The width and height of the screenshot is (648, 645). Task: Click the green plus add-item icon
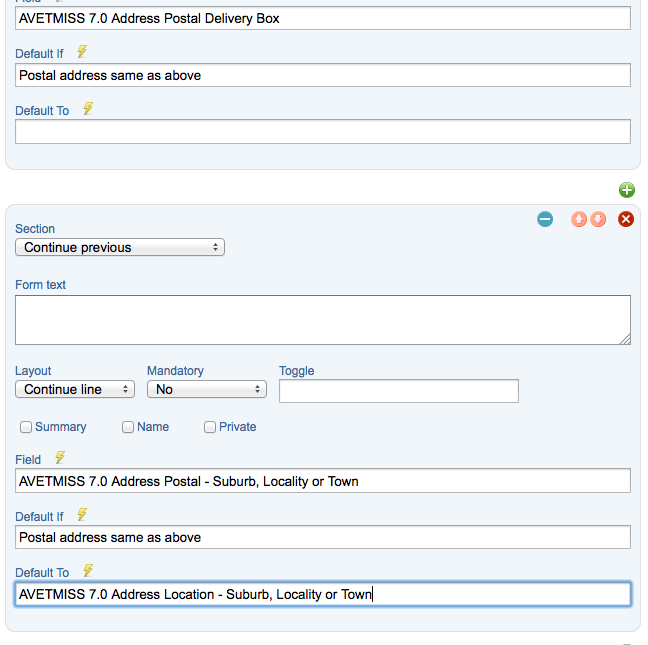(627, 190)
